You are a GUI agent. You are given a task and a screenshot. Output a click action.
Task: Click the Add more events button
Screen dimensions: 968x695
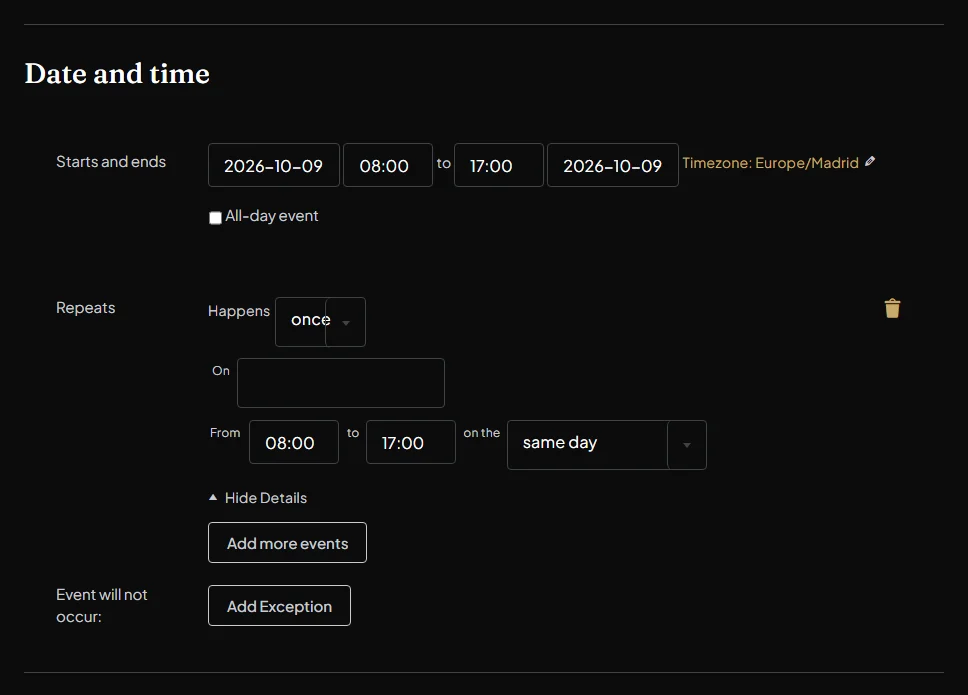[287, 543]
